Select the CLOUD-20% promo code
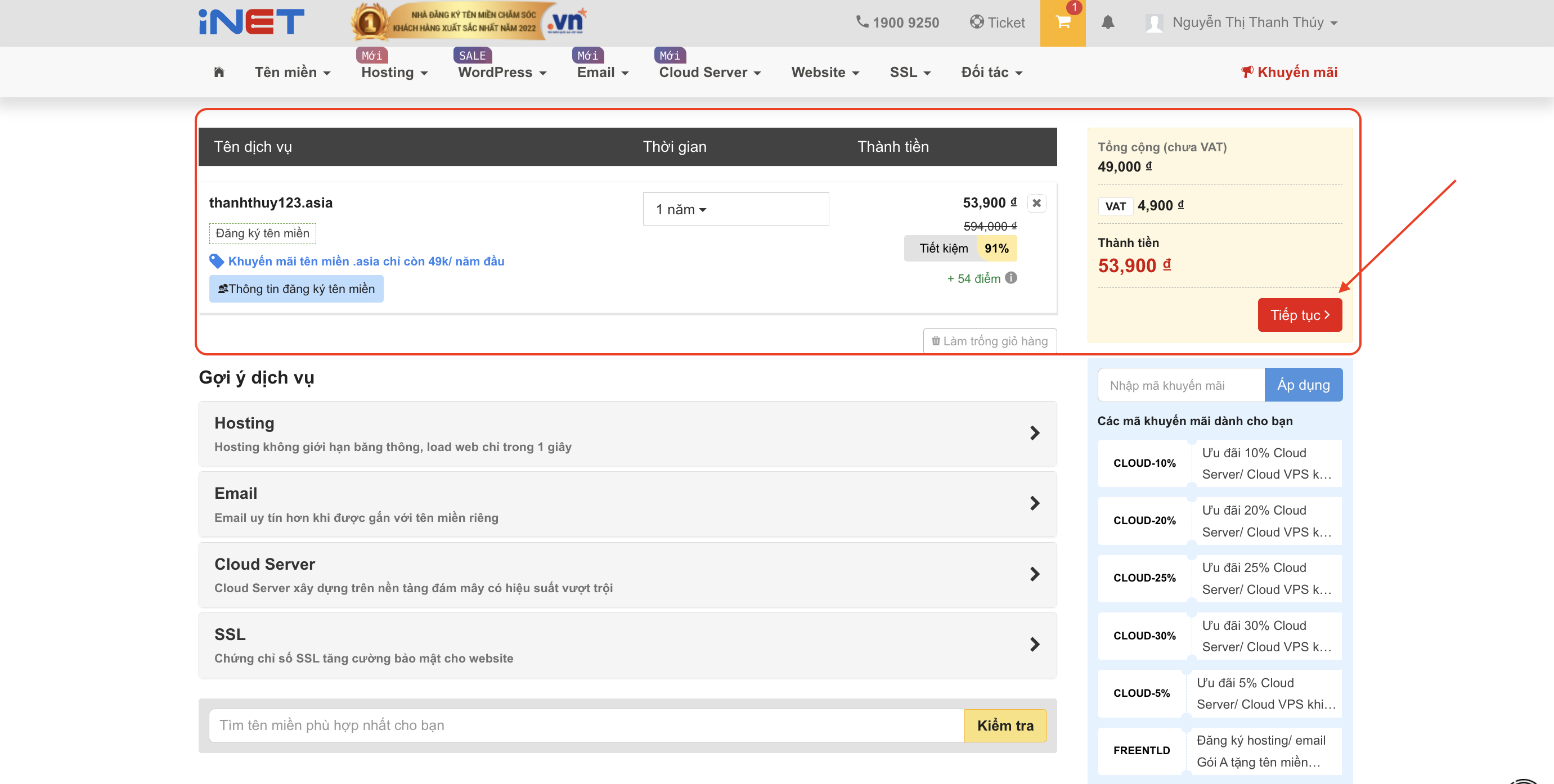The image size is (1554, 784). point(1220,521)
